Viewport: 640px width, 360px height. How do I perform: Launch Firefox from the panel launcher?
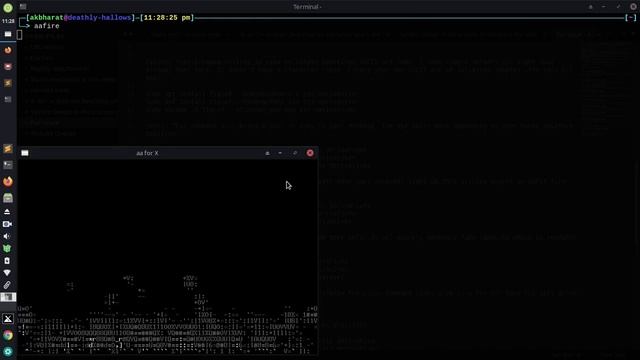coord(8,181)
